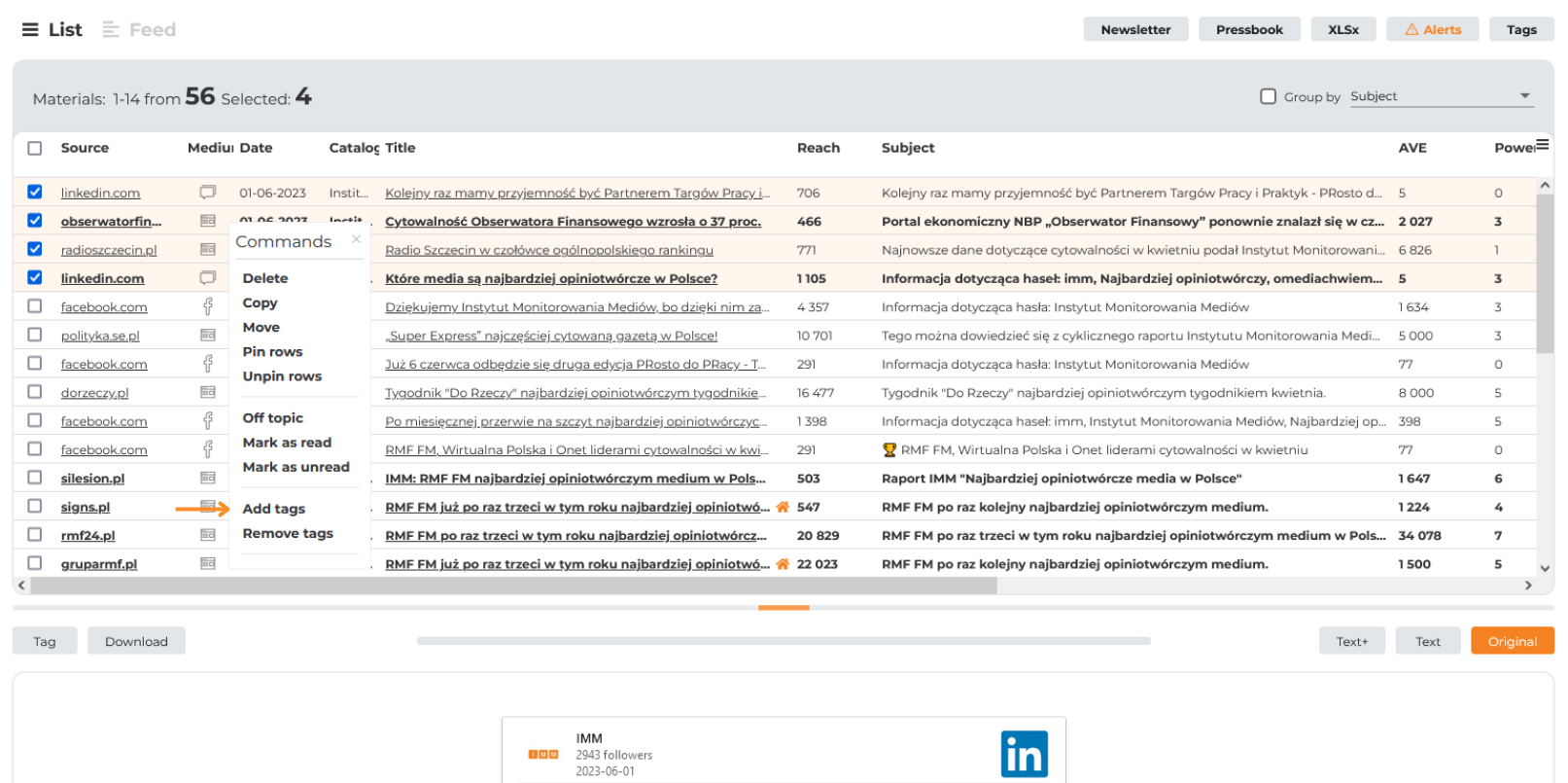Check signs.pl row checkbox
This screenshot has height=783, width=1568.
click(35, 506)
